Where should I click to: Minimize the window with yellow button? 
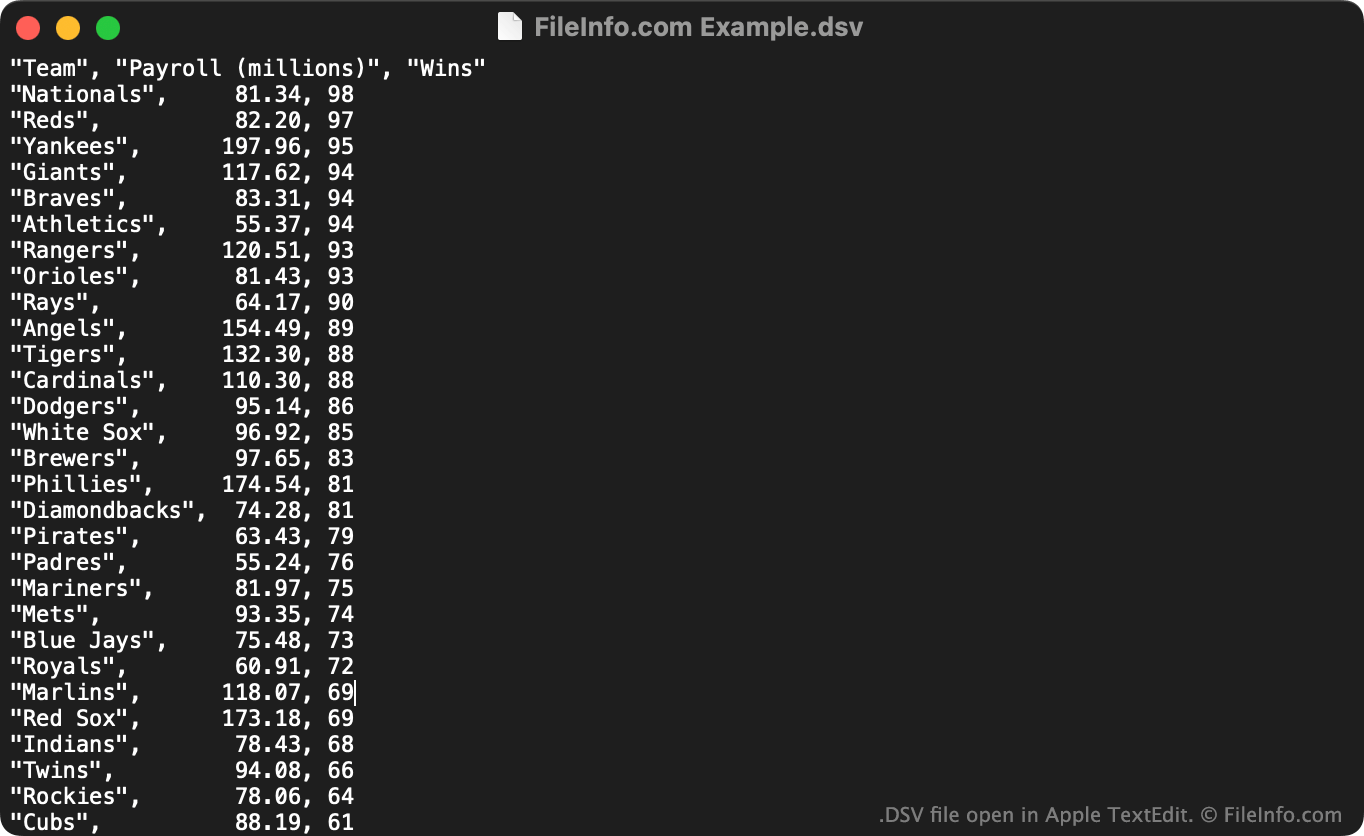pyautogui.click(x=68, y=28)
